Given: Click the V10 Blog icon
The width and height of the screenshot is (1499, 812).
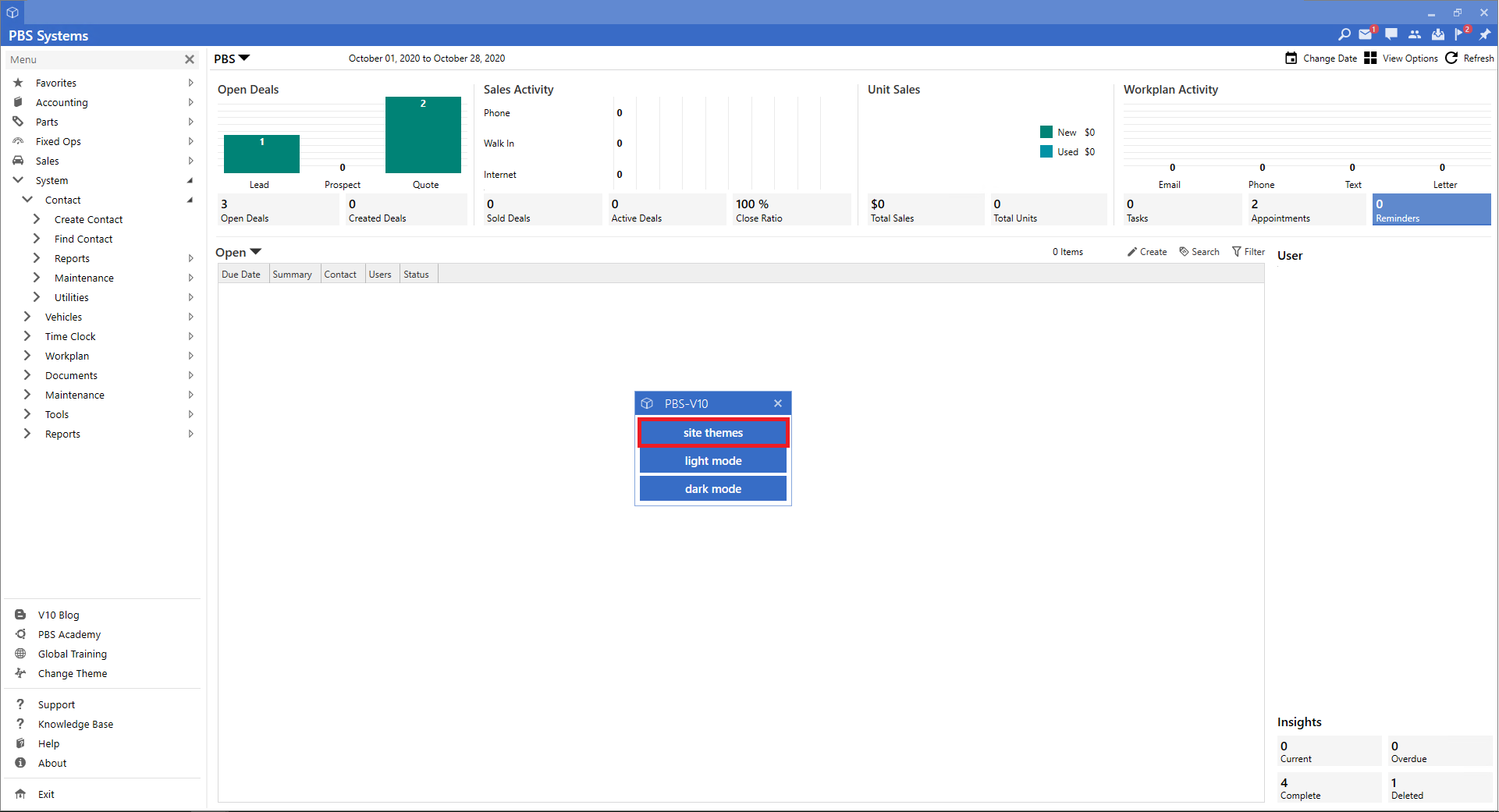Looking at the screenshot, I should point(20,615).
